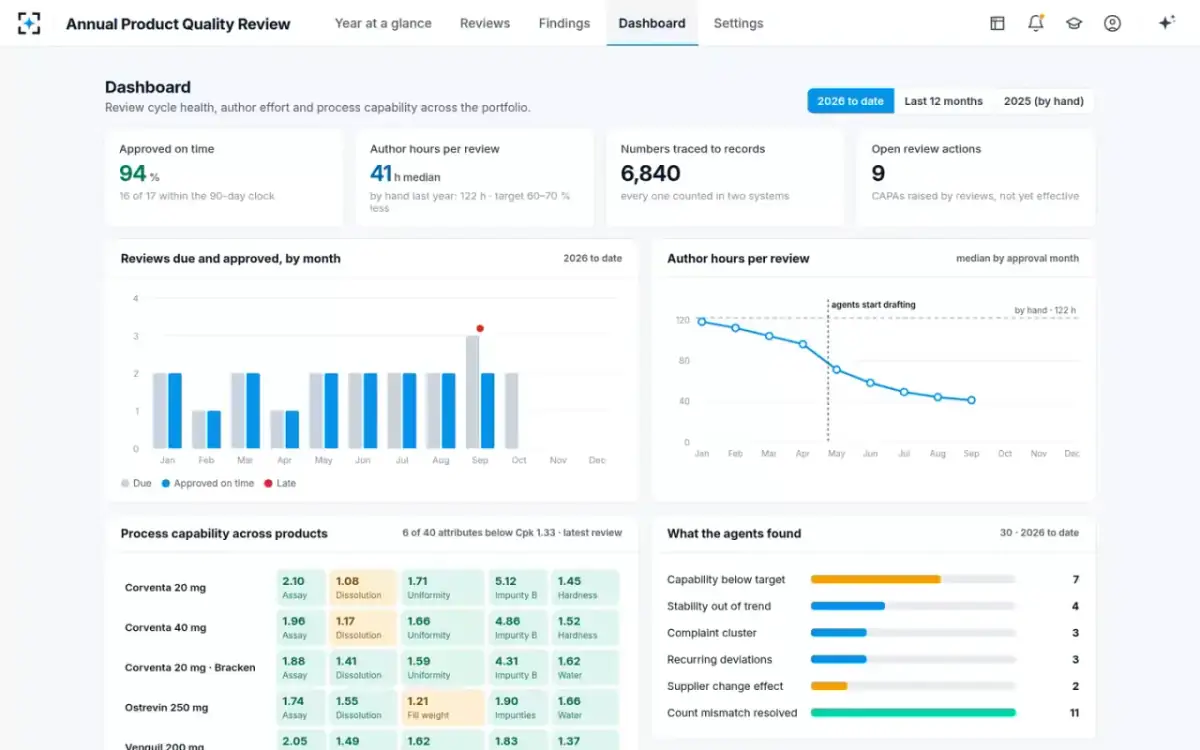The width and height of the screenshot is (1200, 750).
Task: Click count 11 for Count mismatch resolved
Action: (x=1074, y=713)
